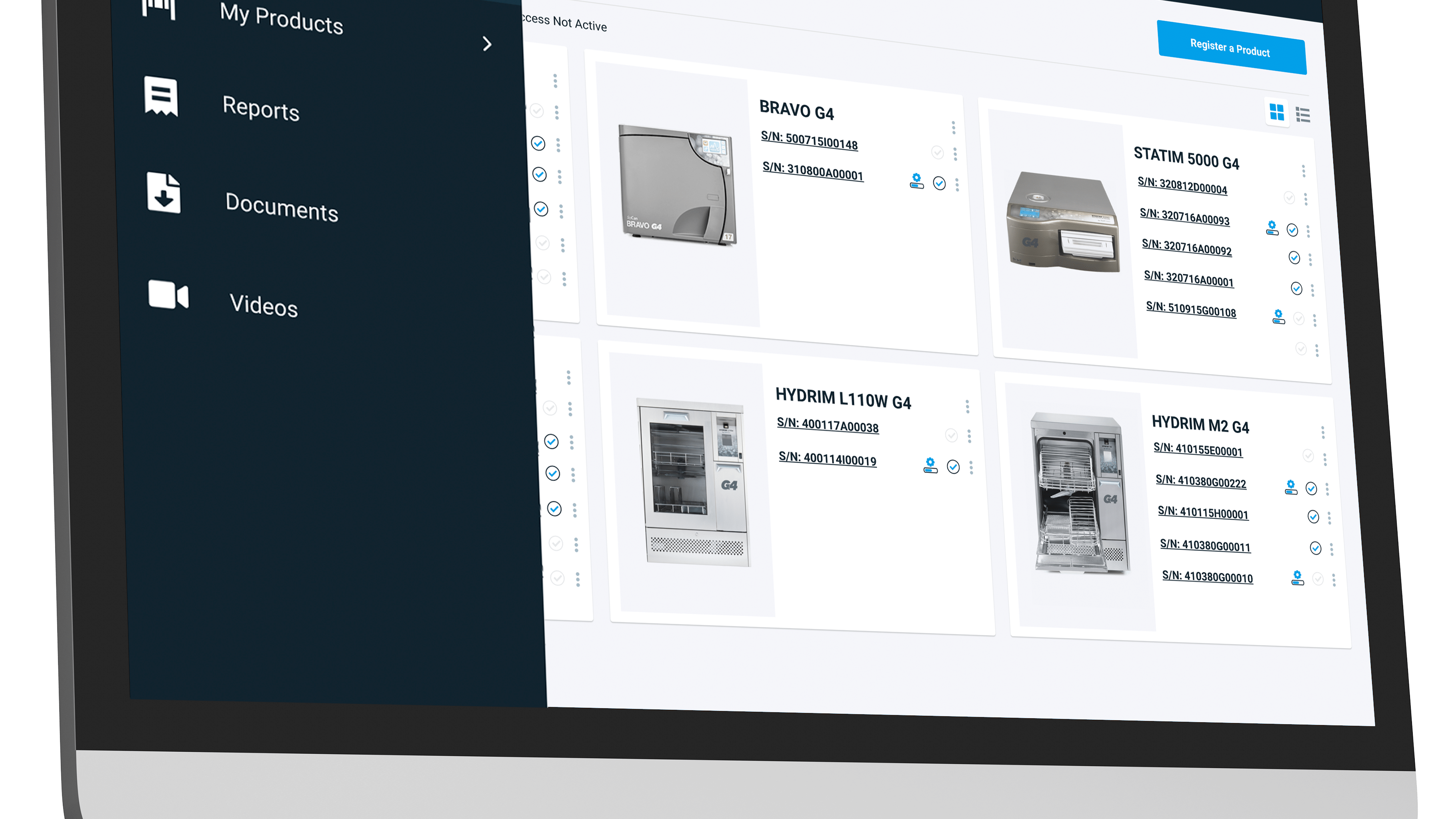Click the HYDRIM L110W G4 product image
This screenshot has height=819, width=1456.
click(693, 482)
